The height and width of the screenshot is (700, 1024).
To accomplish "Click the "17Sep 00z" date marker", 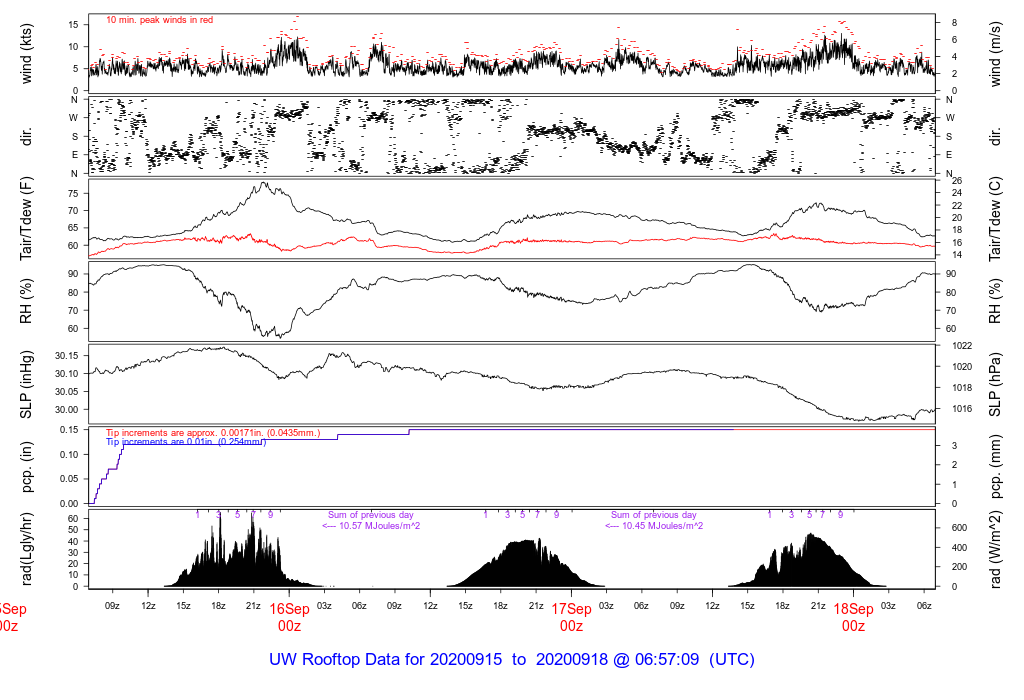I will (571, 617).
